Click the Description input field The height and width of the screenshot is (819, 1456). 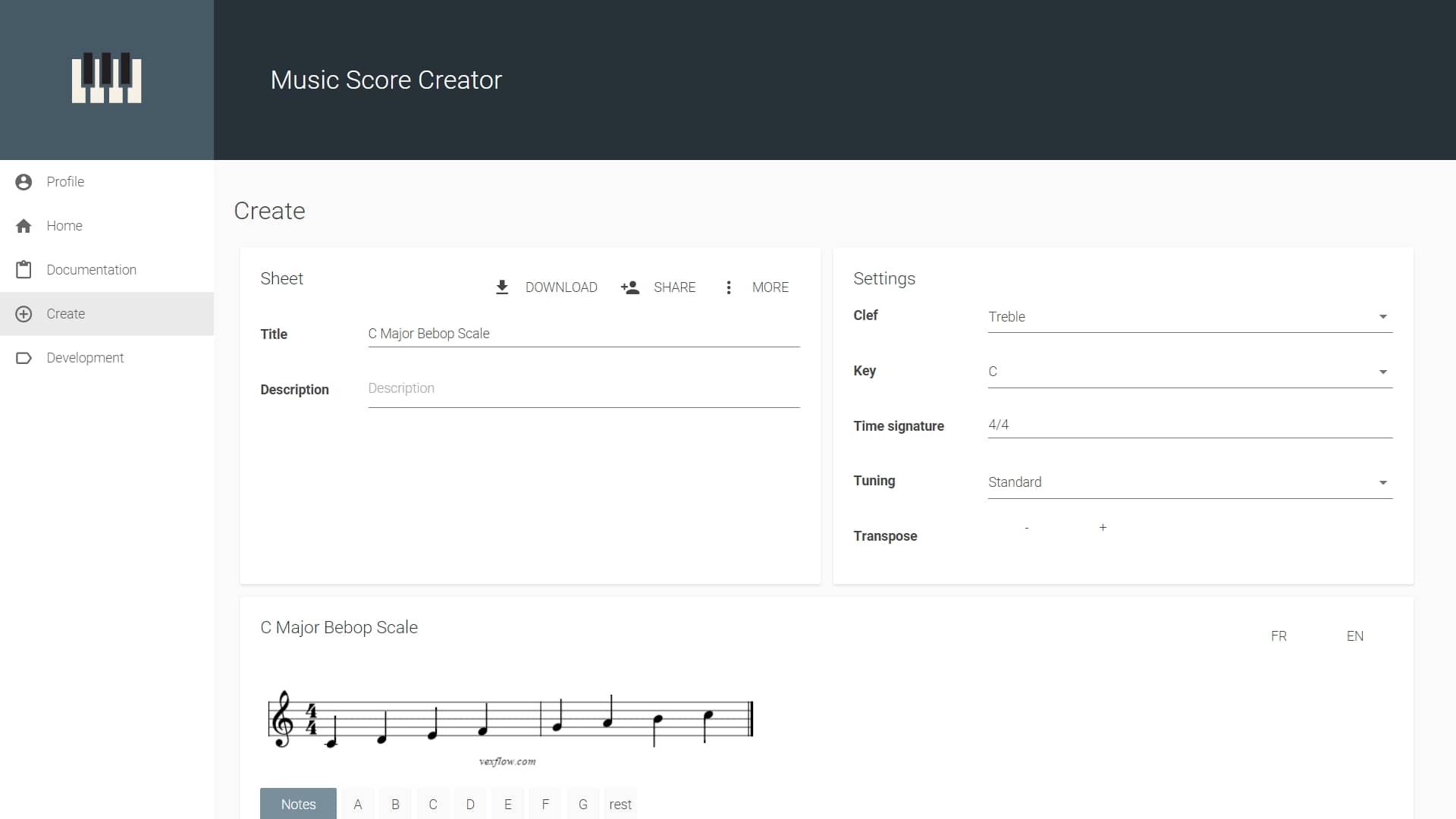coord(583,388)
